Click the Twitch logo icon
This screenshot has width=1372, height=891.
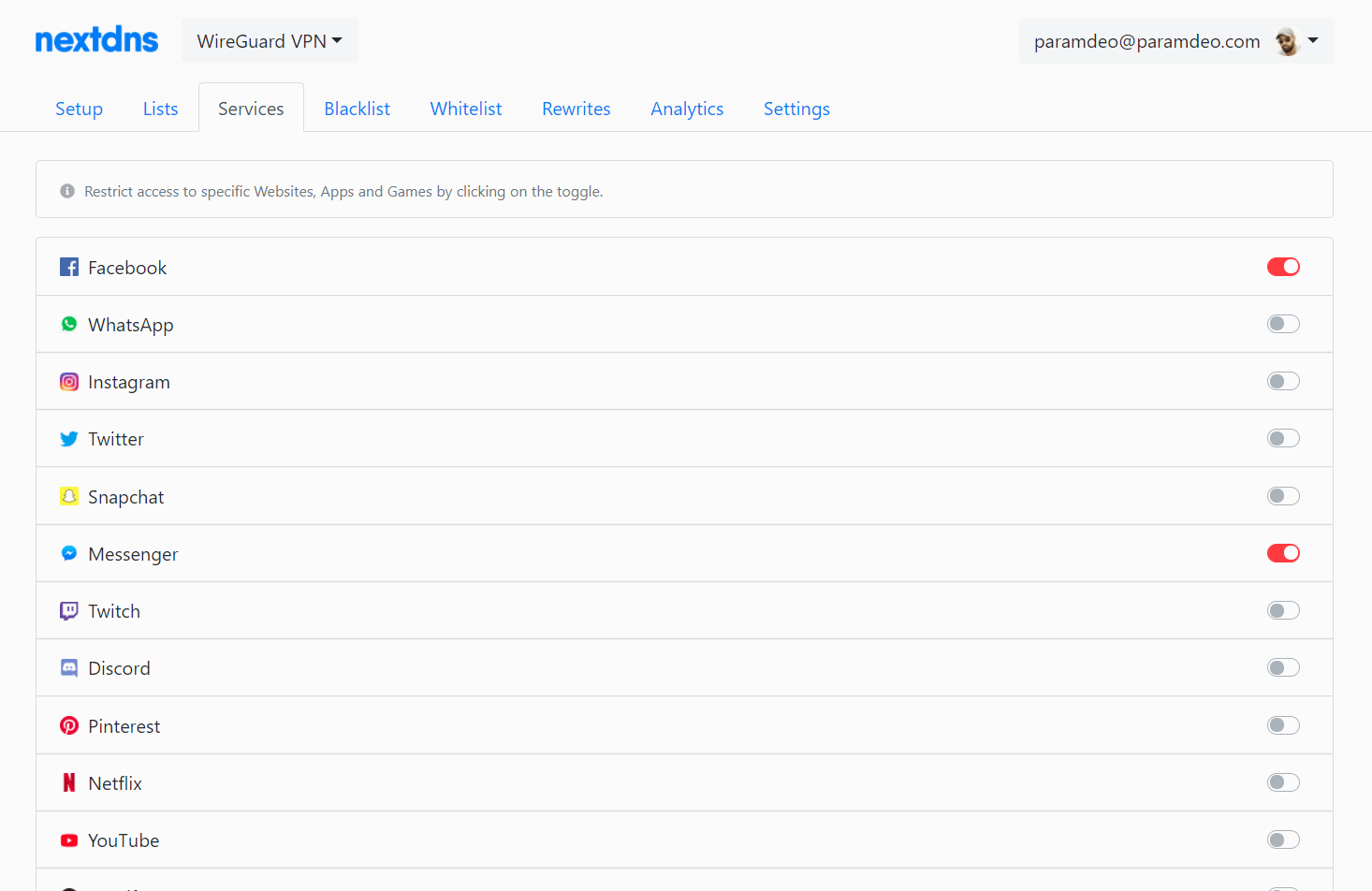coord(69,611)
